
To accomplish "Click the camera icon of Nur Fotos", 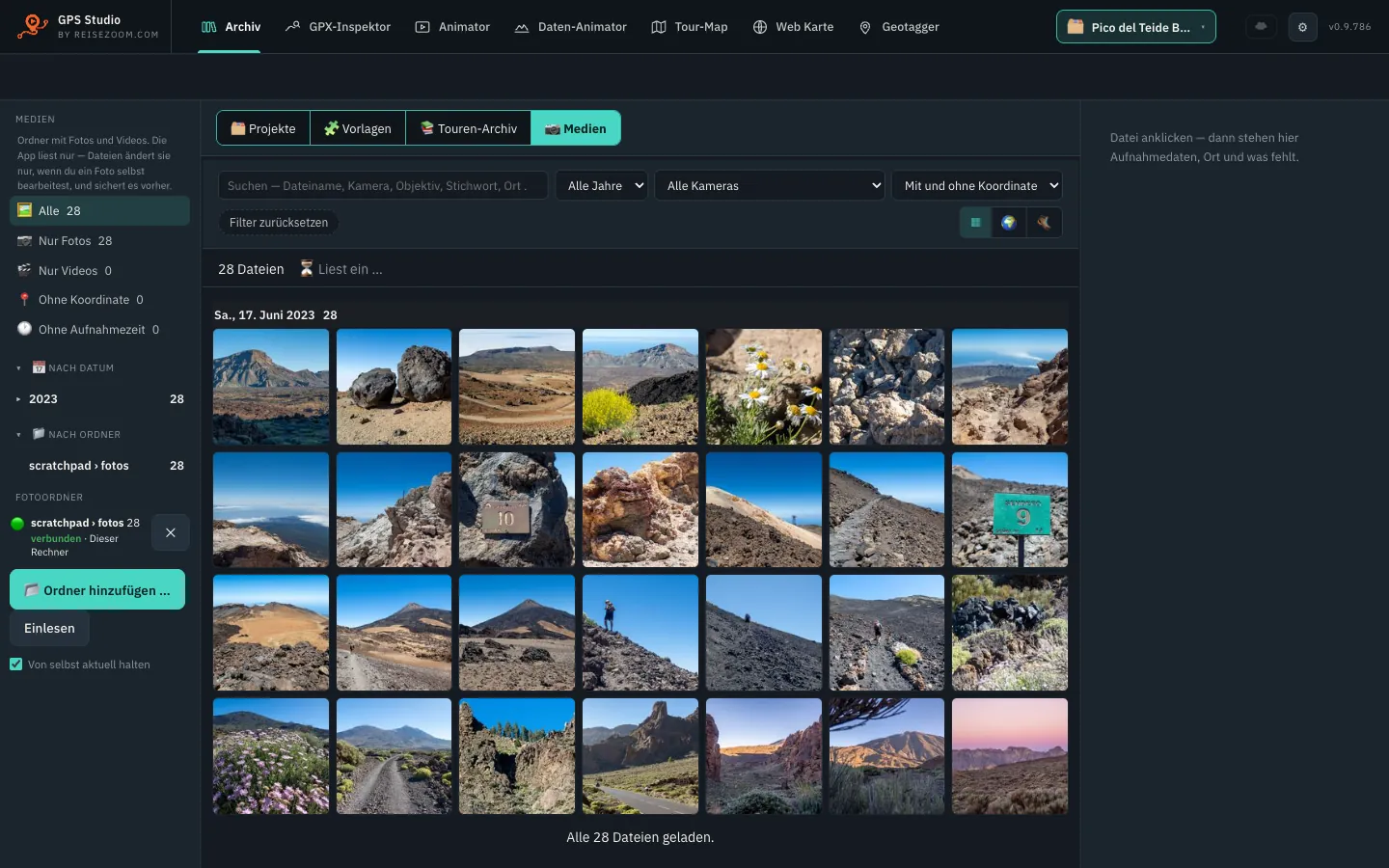I will click(x=24, y=241).
